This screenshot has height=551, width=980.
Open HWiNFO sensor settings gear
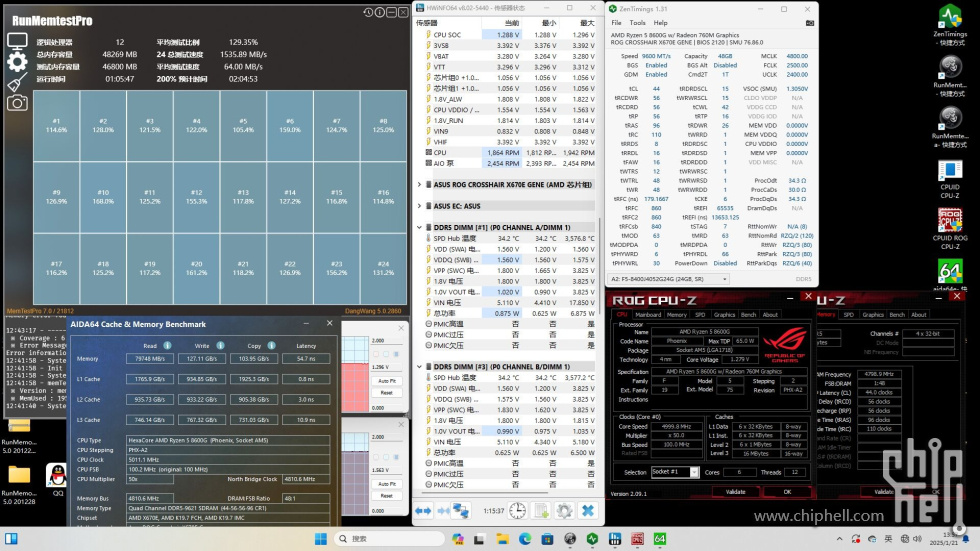[x=564, y=511]
